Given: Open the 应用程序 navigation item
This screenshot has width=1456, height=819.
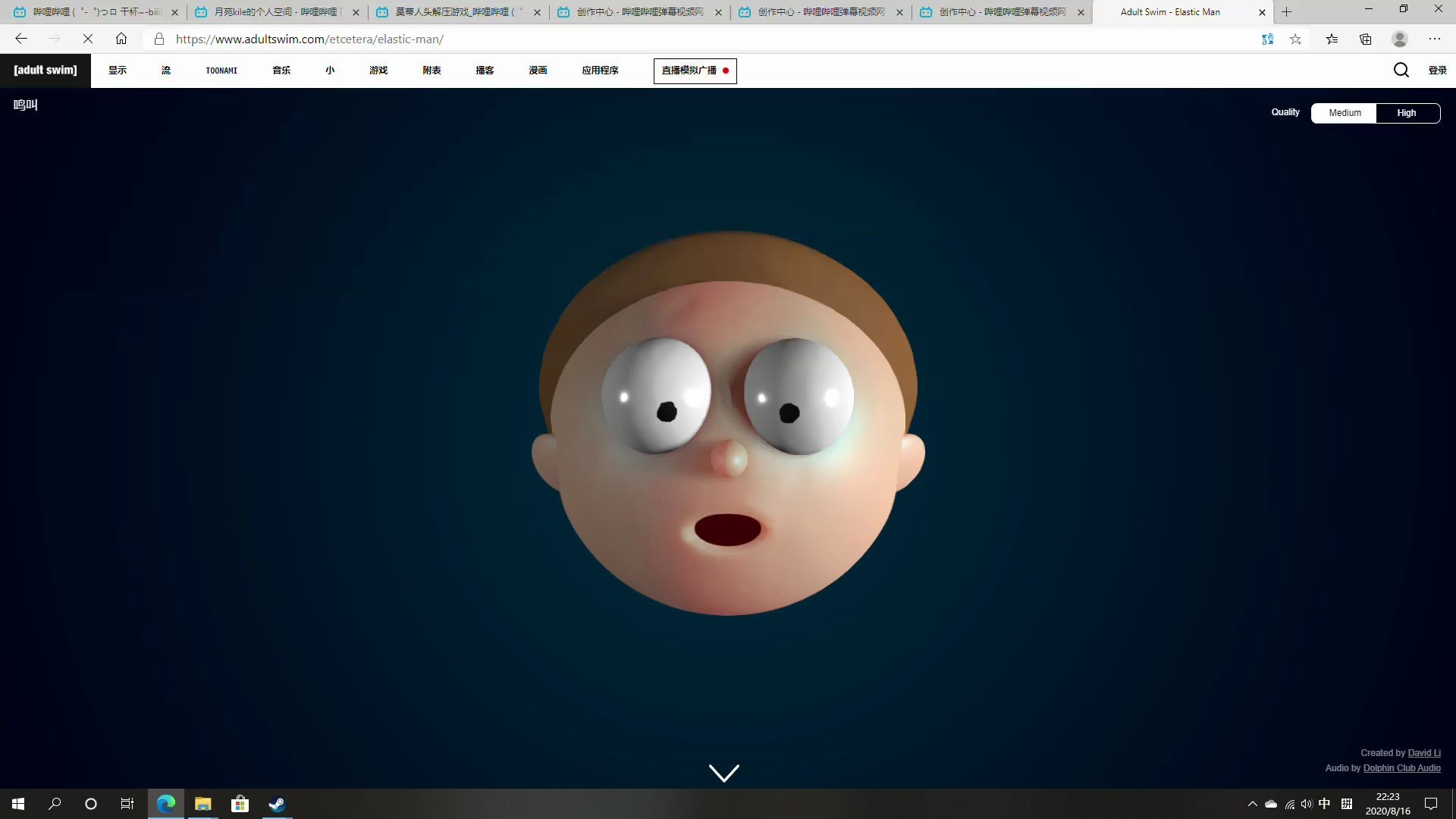Looking at the screenshot, I should click(x=600, y=71).
